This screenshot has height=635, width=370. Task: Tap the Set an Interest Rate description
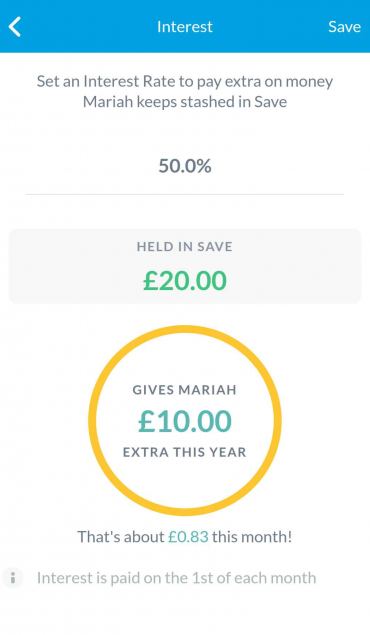tap(185, 91)
